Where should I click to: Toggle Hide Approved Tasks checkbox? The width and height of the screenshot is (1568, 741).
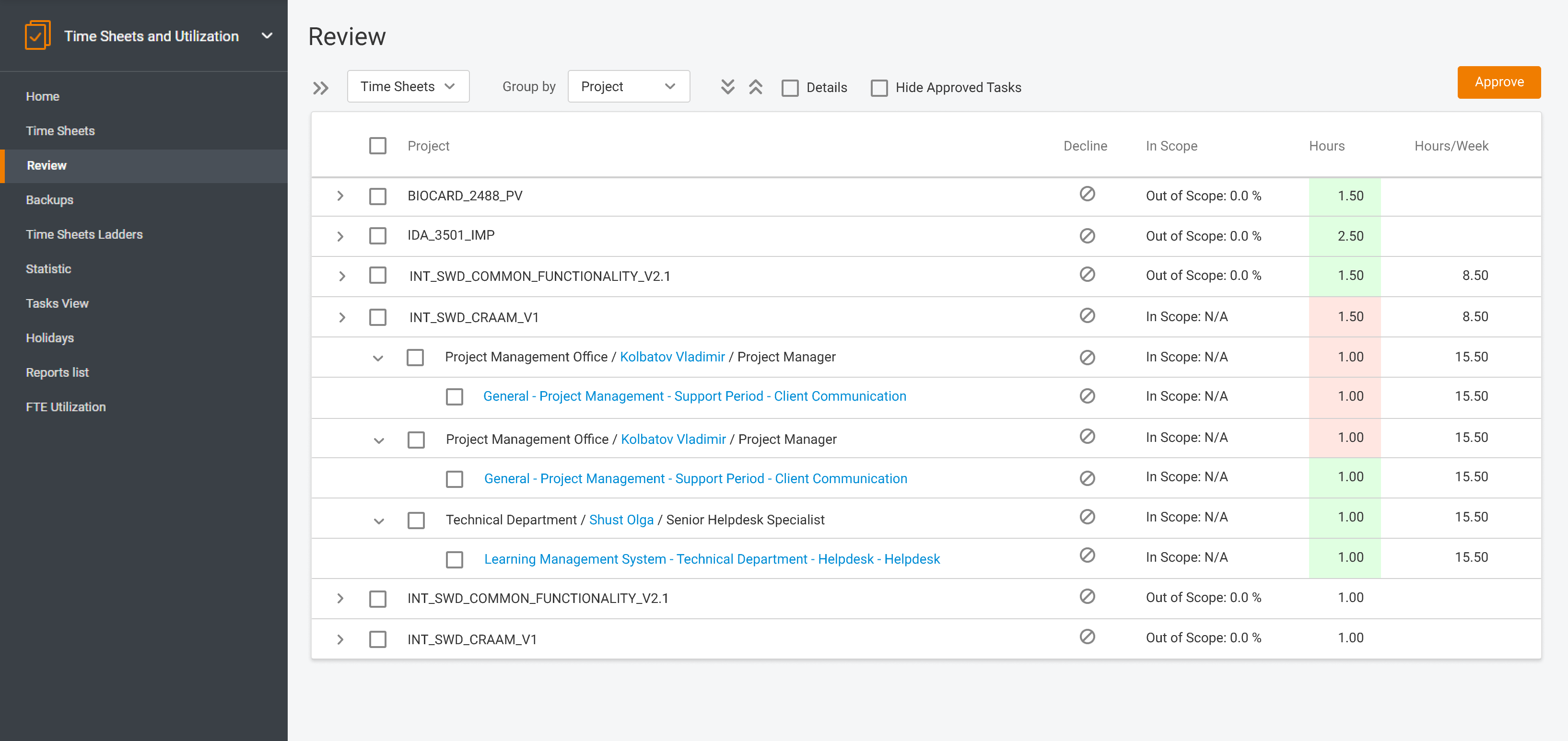(x=878, y=88)
